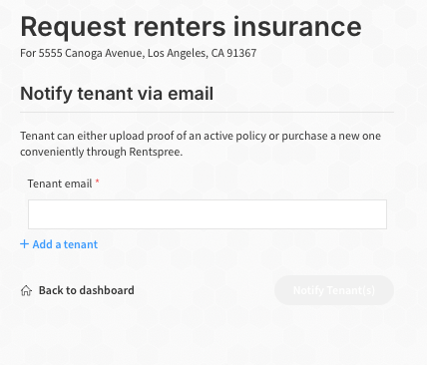427x365 pixels.
Task: Click the word conveniently in the description
Action: tap(52, 152)
